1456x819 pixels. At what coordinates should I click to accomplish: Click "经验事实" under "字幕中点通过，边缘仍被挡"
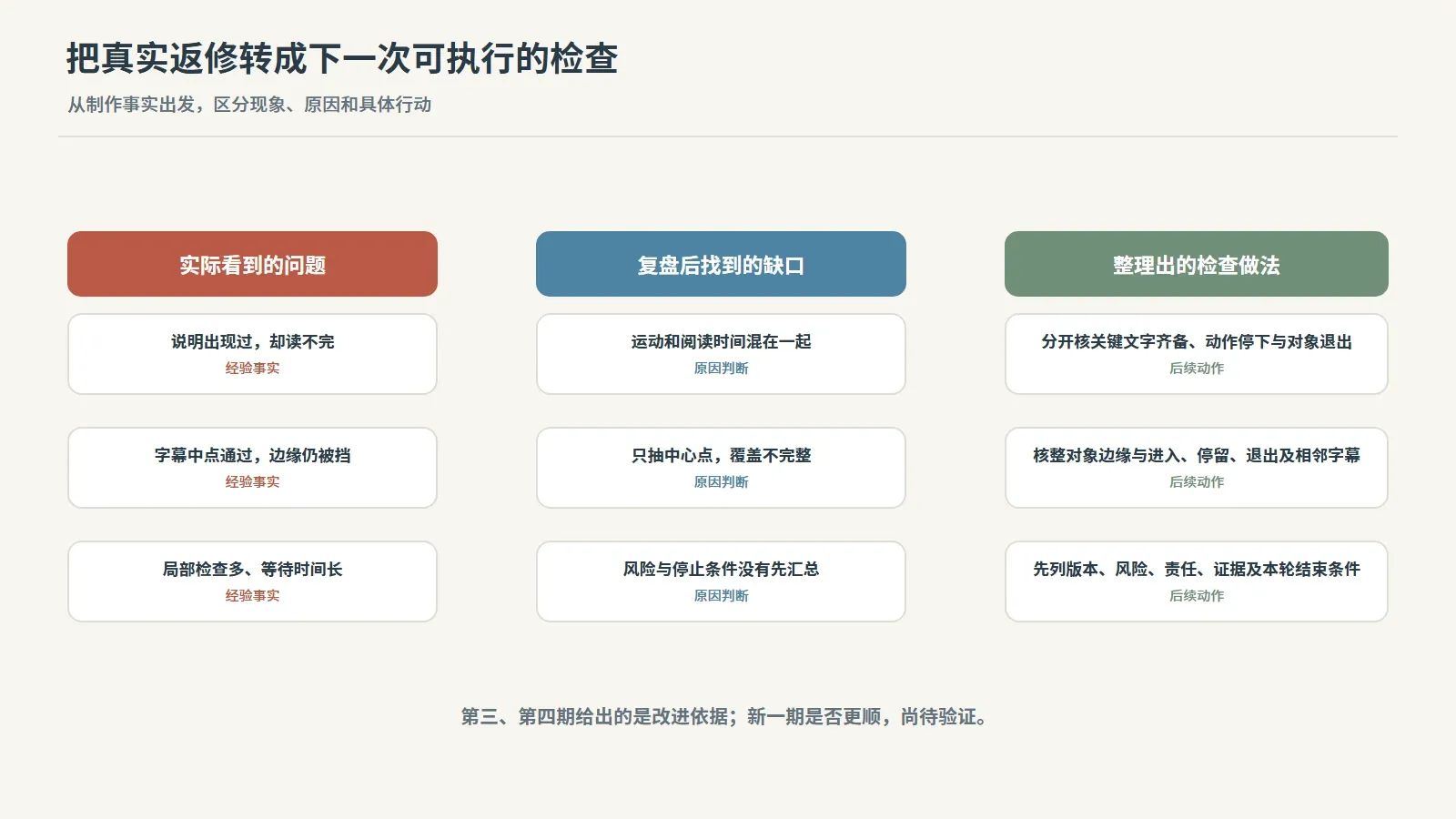point(252,482)
